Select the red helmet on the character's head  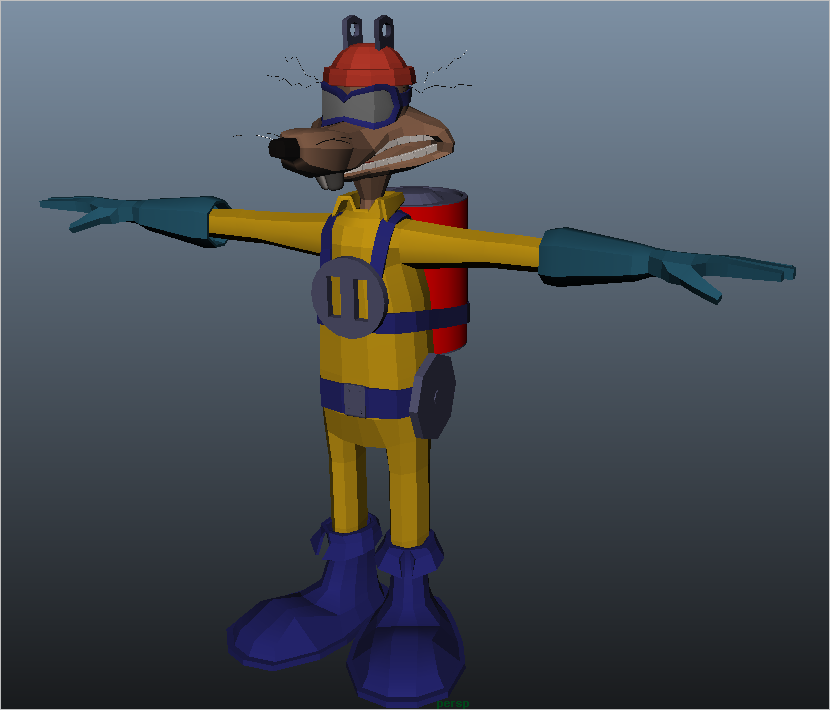[x=367, y=65]
